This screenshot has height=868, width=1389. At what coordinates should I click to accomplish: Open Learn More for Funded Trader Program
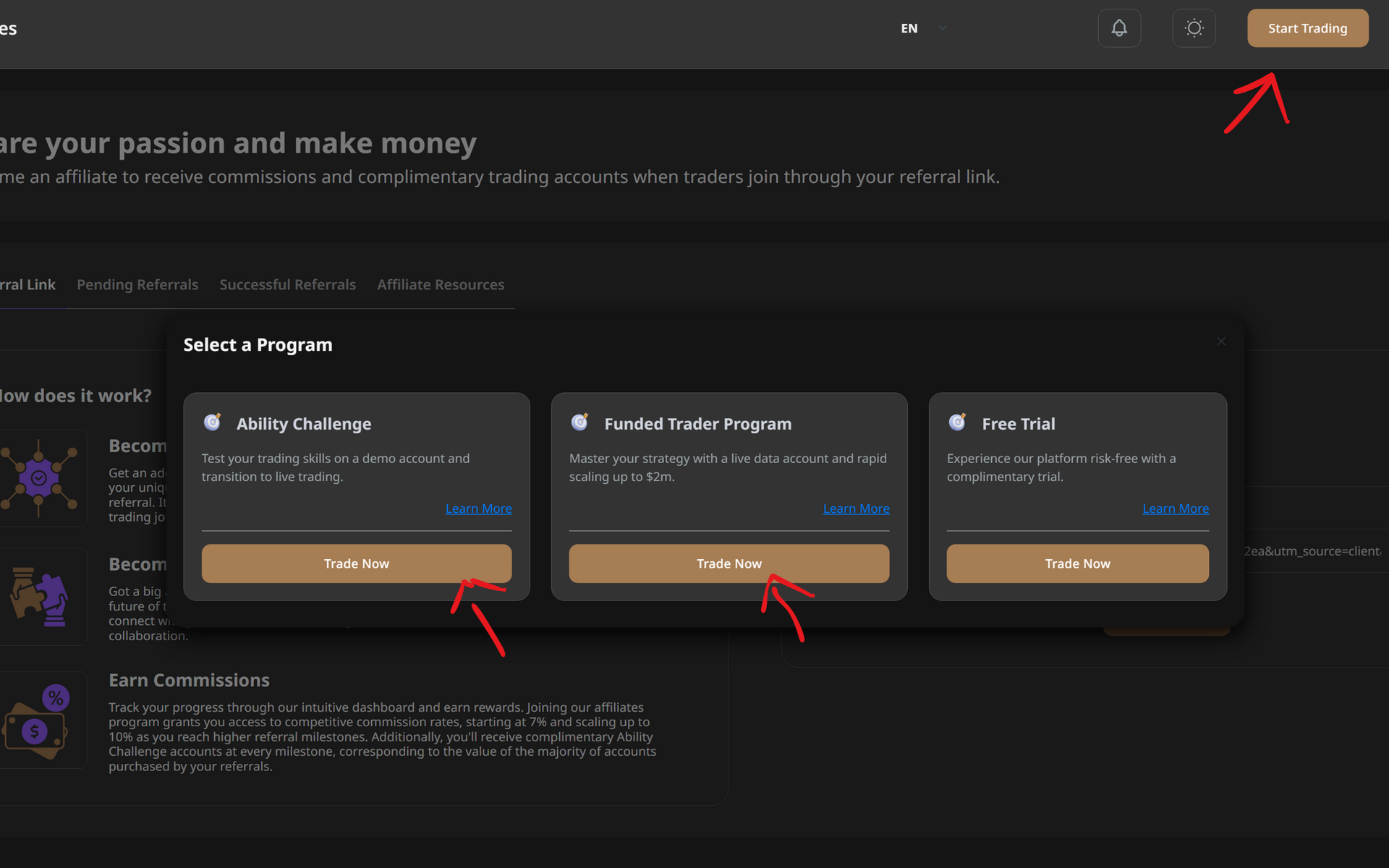856,509
